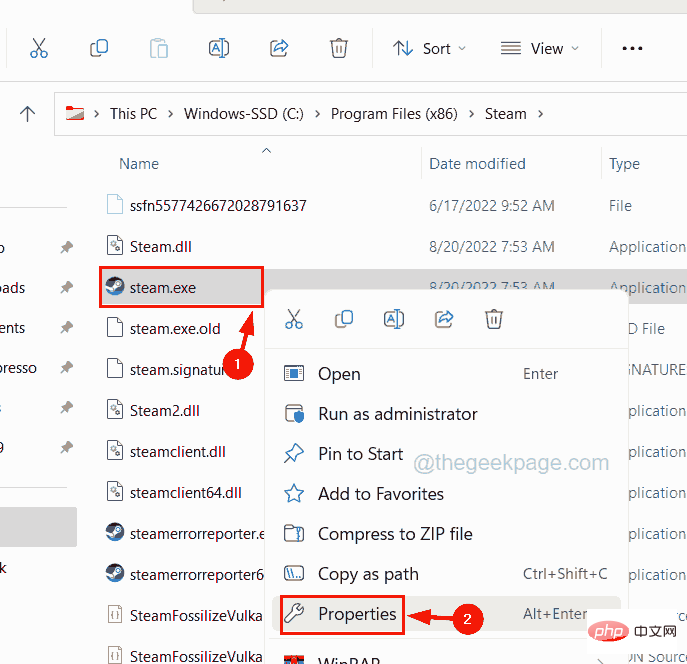The image size is (687, 664).
Task: Sort by the Type column header
Action: tap(624, 164)
